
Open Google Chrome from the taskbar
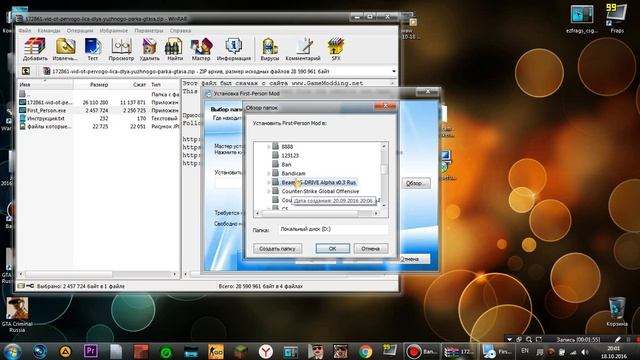point(365,351)
